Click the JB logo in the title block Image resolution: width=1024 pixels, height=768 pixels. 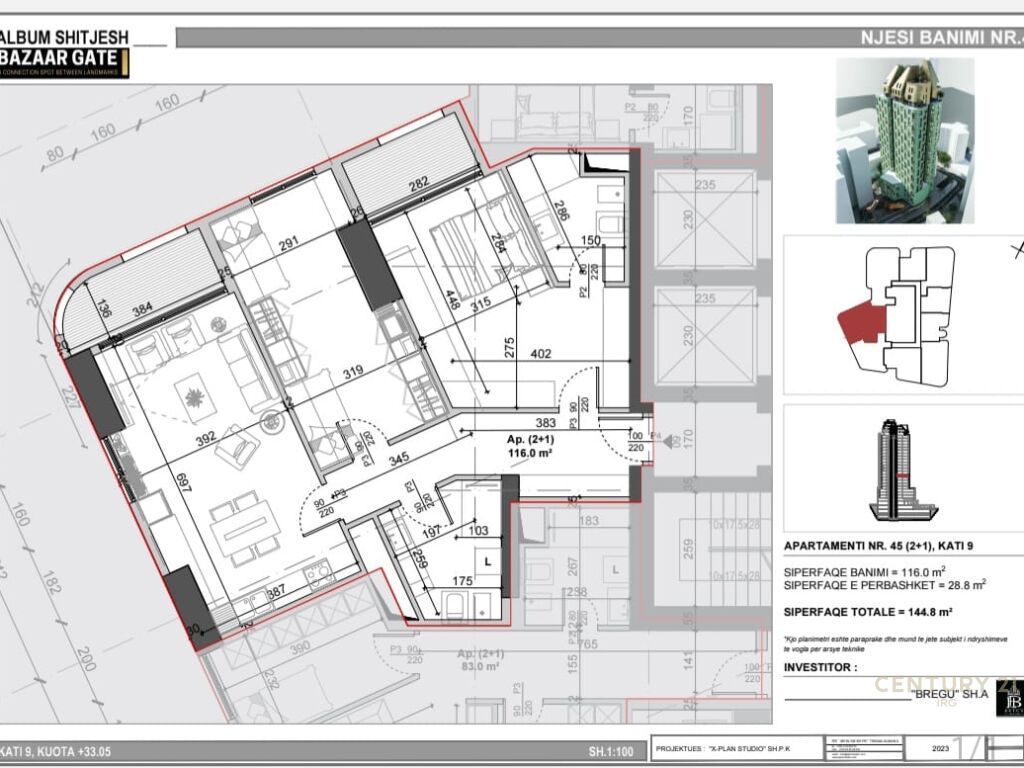(x=1009, y=699)
